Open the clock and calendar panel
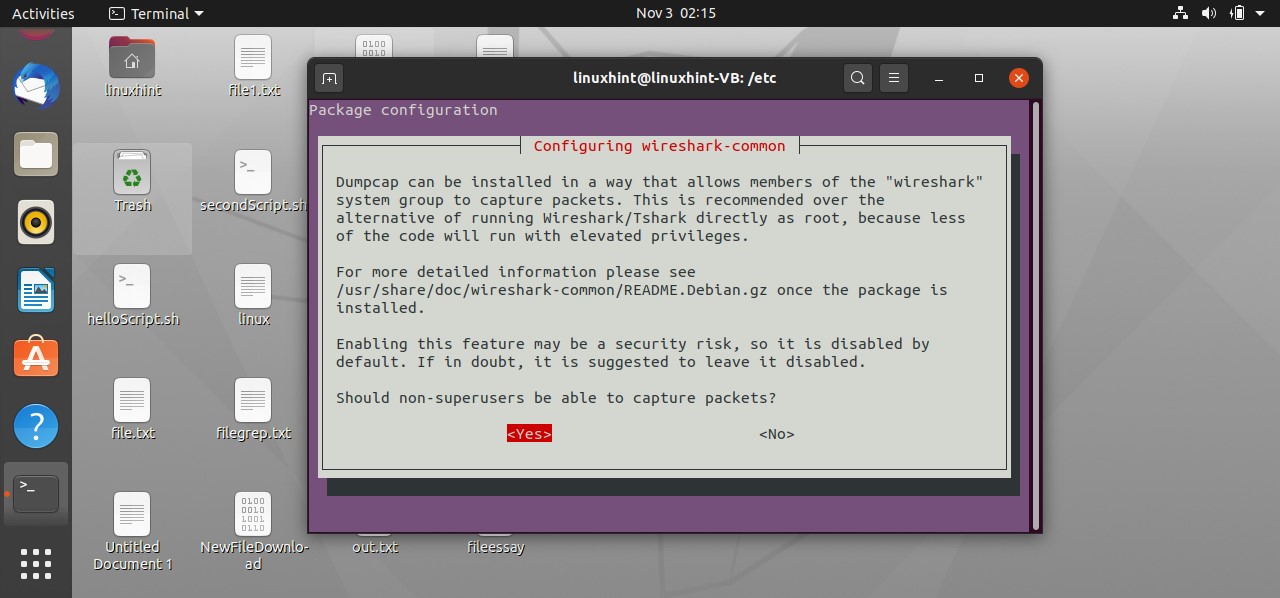The height and width of the screenshot is (598, 1280). coord(676,13)
